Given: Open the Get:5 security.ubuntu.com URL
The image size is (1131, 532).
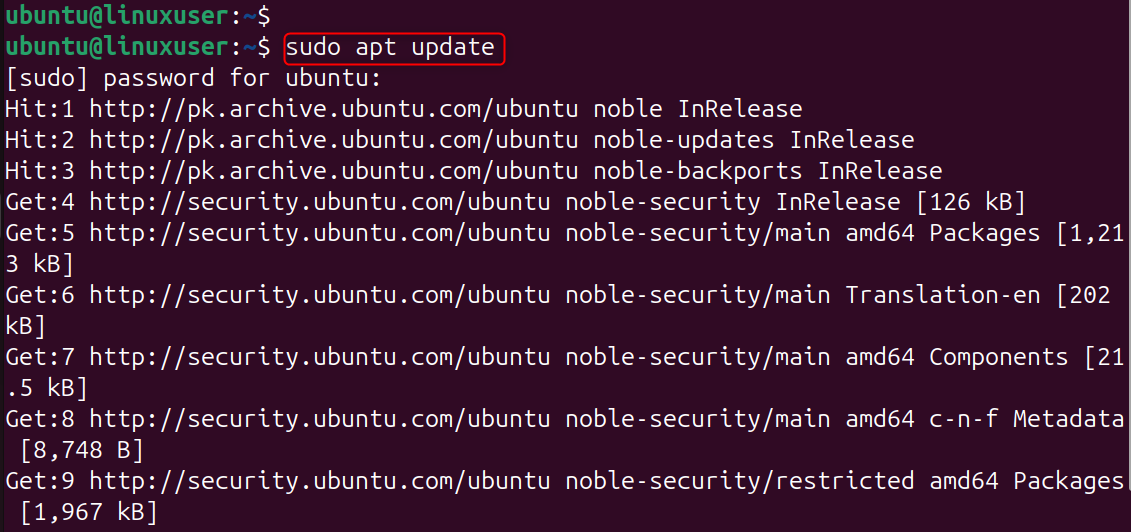Looking at the screenshot, I should coord(319,233).
